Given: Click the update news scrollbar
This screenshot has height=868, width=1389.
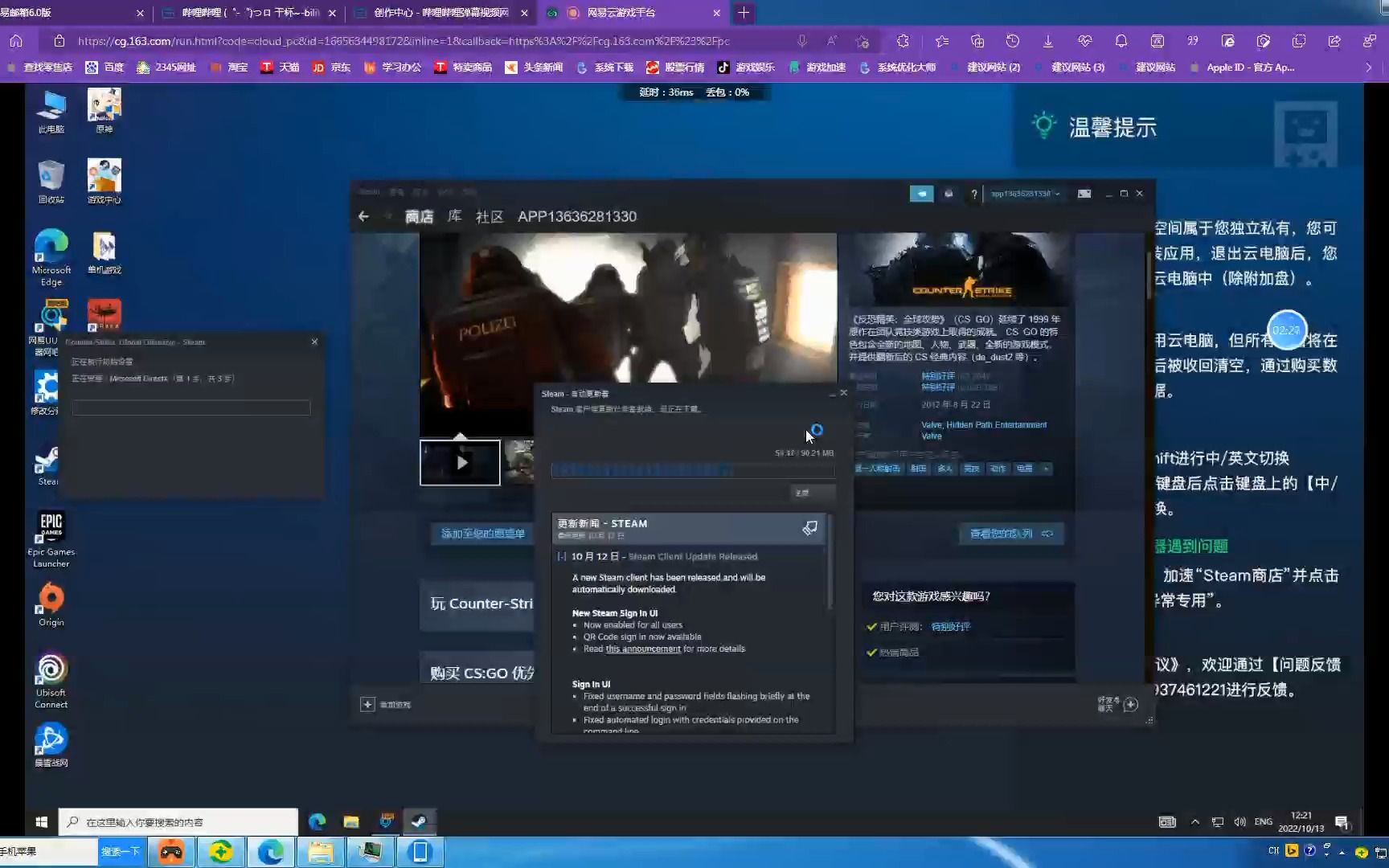Looking at the screenshot, I should pyautogui.click(x=830, y=563).
